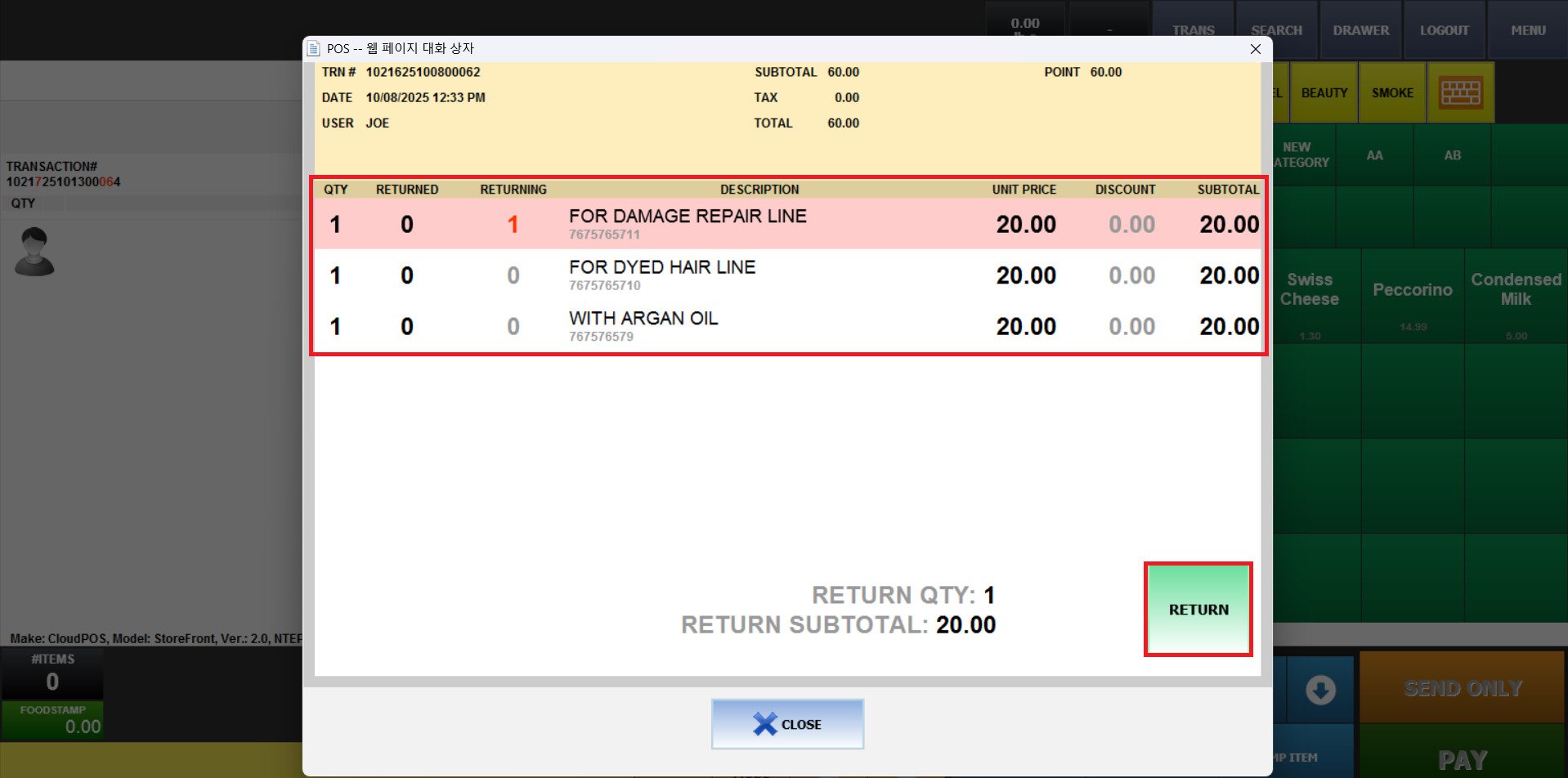Click the on-screen keyboard icon
This screenshot has height=778, width=1568.
point(1460,92)
